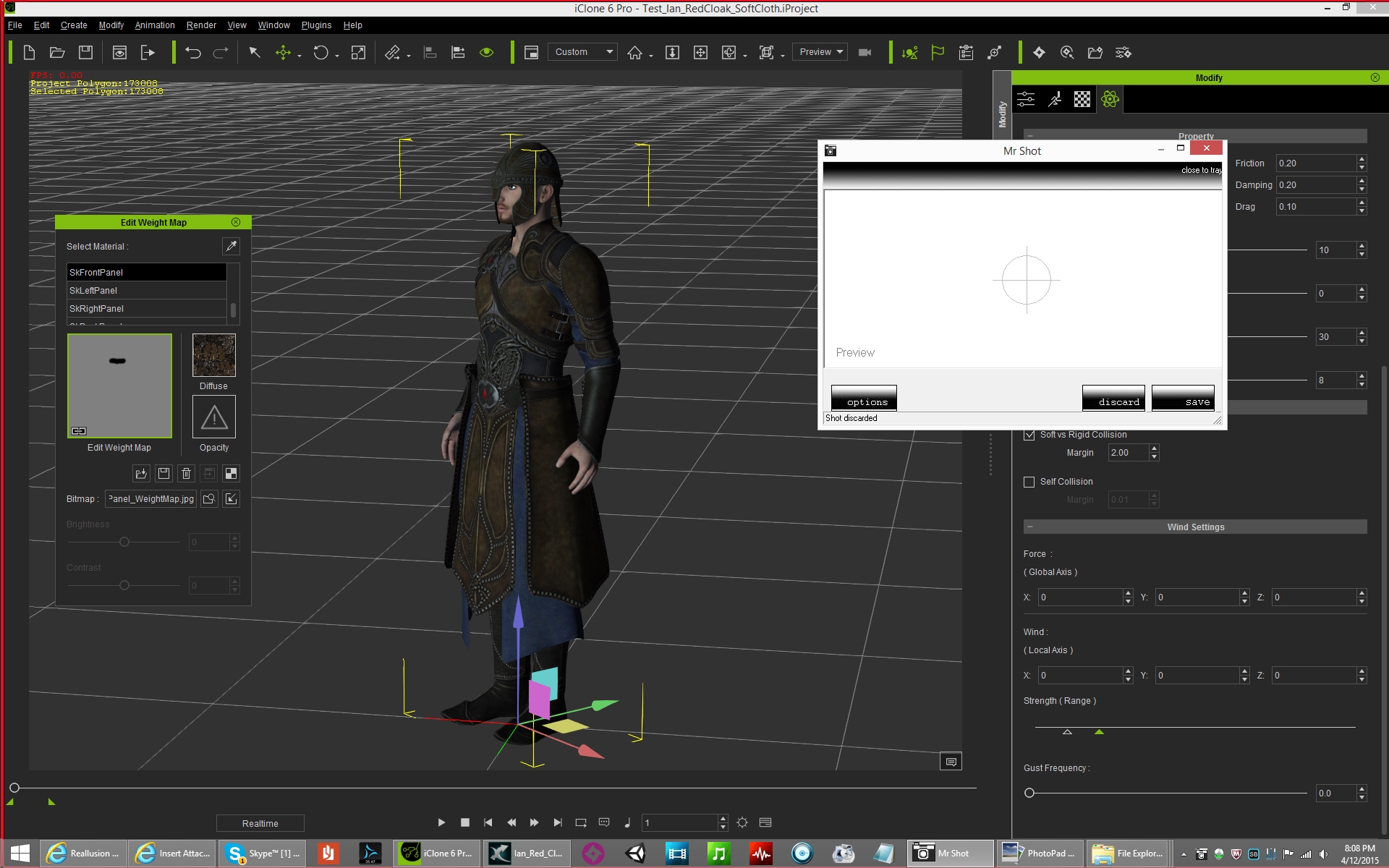
Task: Select the arrow Select tool
Action: (255, 52)
